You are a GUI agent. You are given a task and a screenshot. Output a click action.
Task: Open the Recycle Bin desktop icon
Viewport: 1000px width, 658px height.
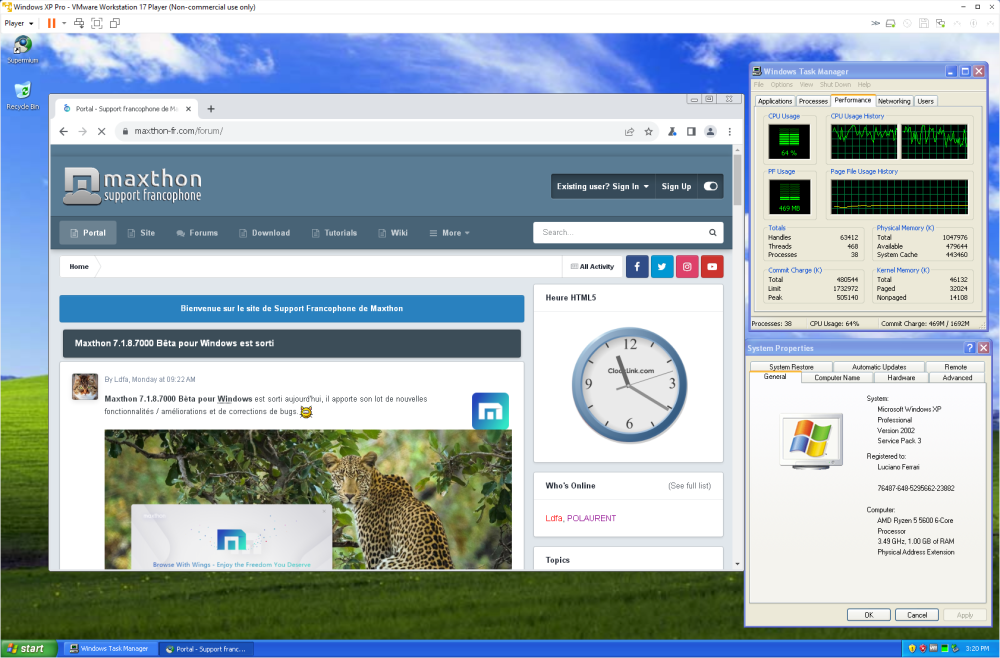point(22,92)
